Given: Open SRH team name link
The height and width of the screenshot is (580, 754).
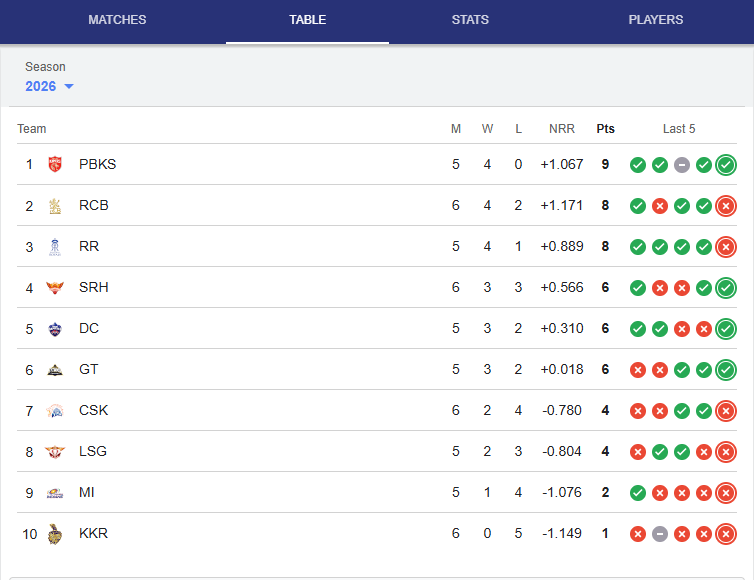Looking at the screenshot, I should (94, 287).
